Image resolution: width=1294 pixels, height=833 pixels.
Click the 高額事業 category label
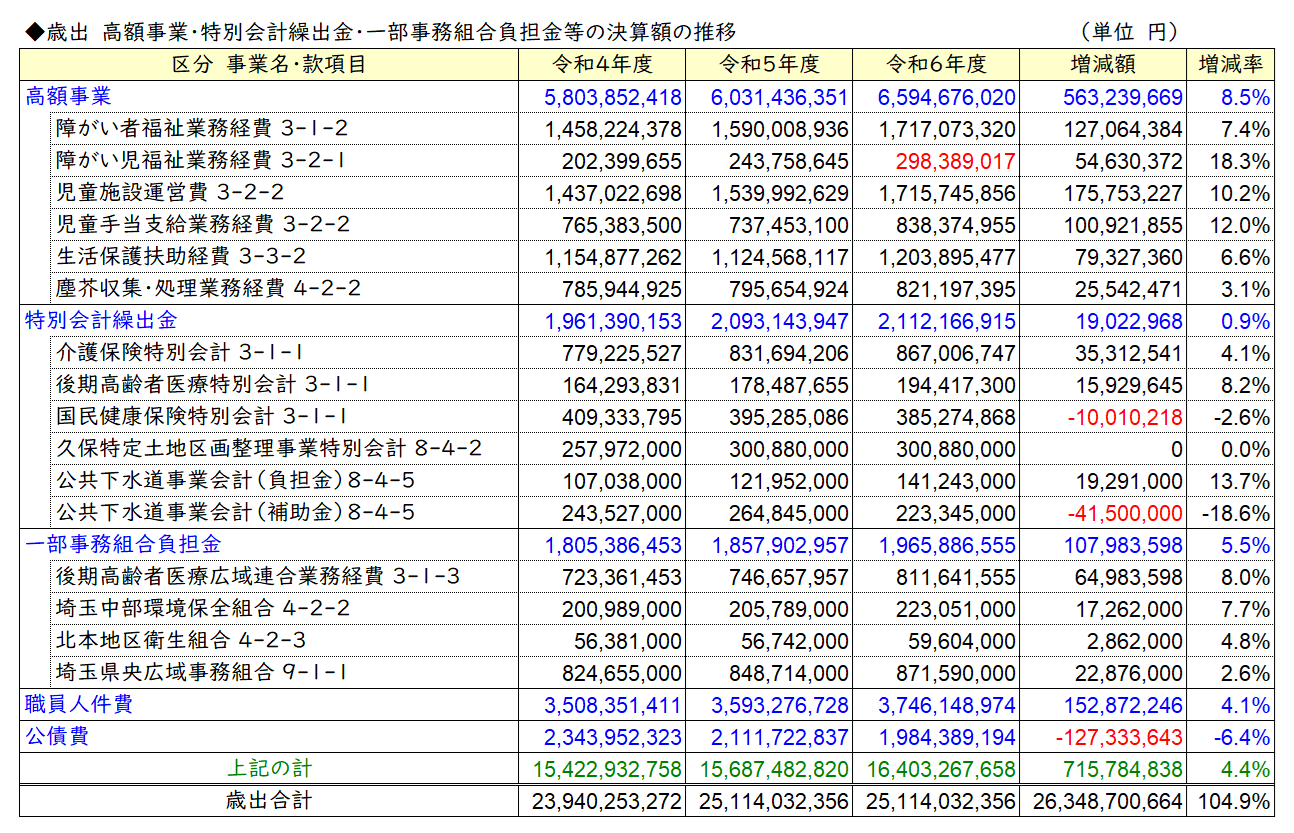68,97
